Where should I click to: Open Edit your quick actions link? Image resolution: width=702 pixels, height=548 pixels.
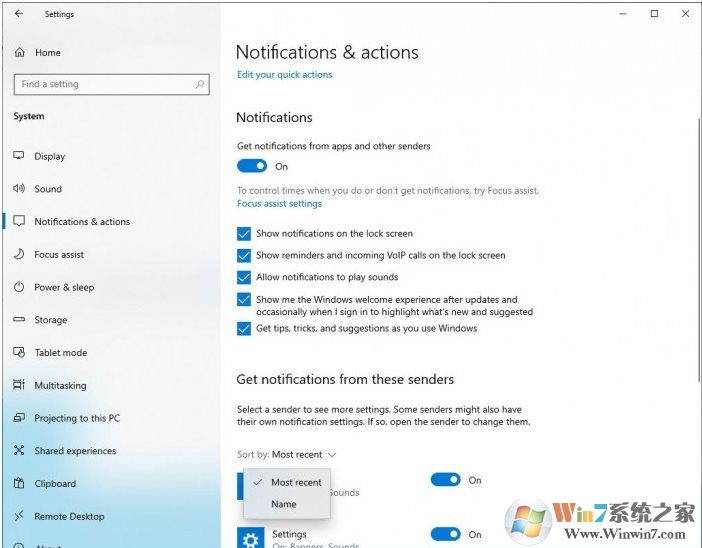[x=284, y=75]
